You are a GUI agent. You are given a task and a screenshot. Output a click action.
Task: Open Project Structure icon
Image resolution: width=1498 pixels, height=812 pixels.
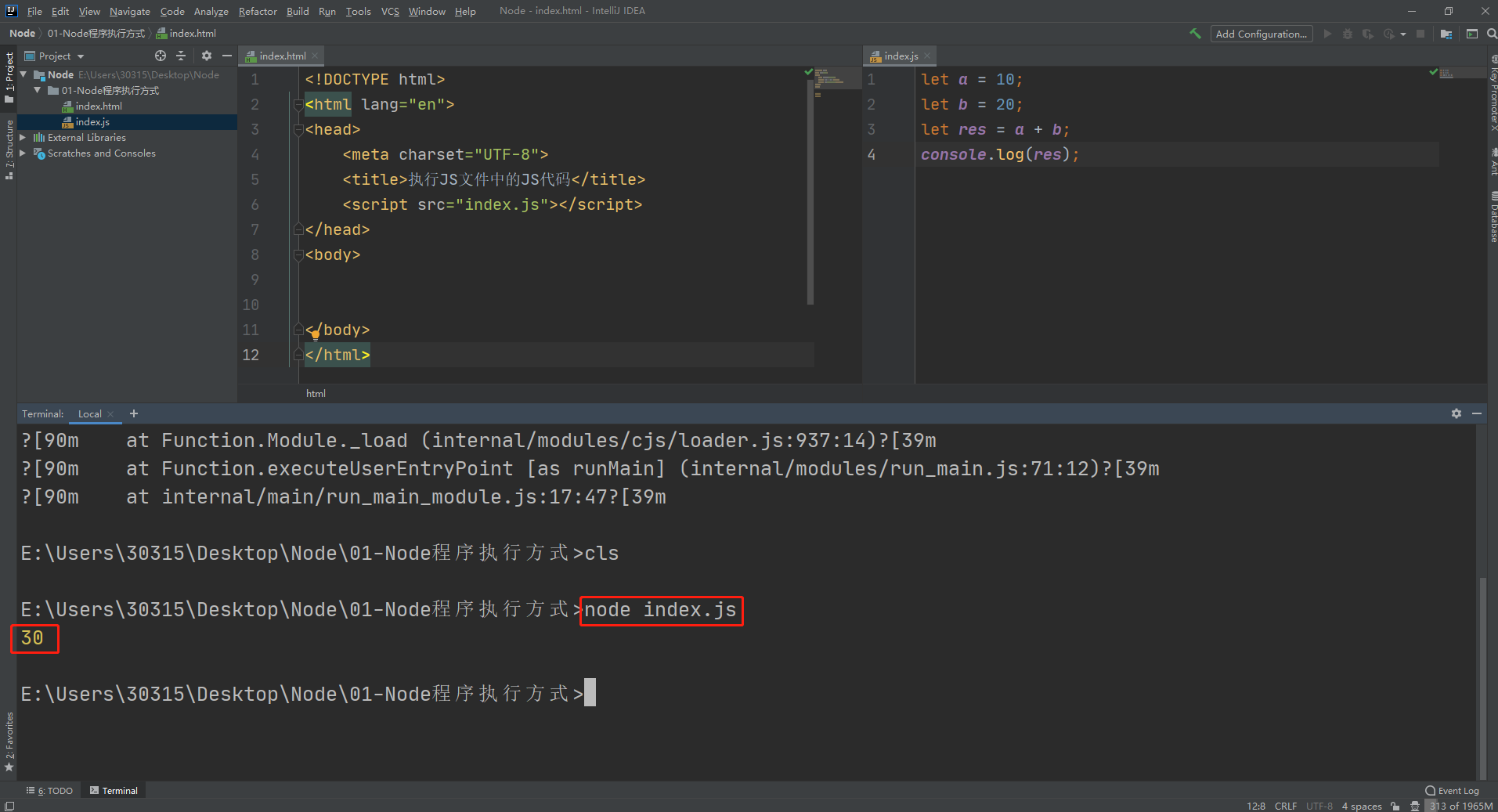click(x=1446, y=34)
